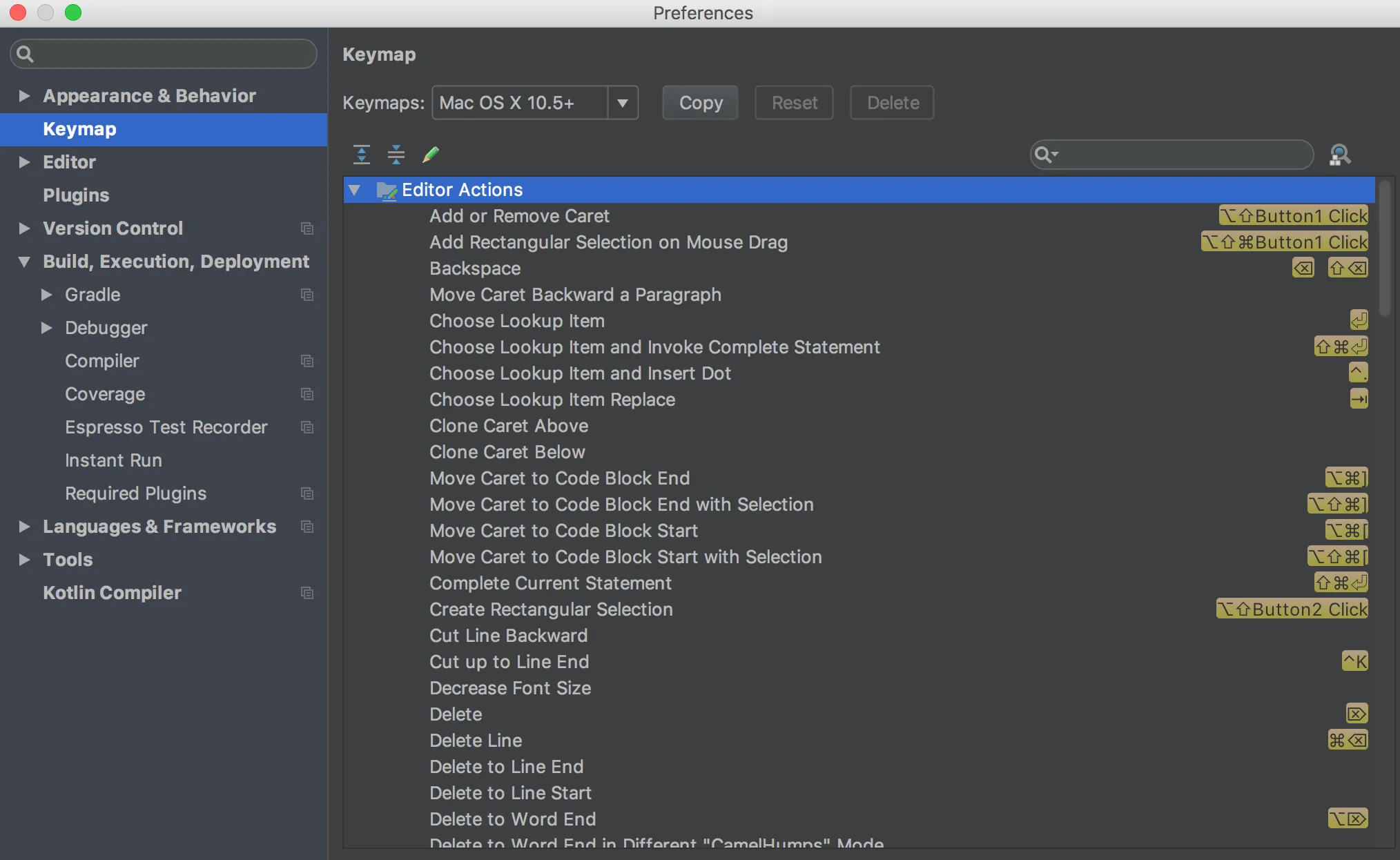The width and height of the screenshot is (1400, 860).
Task: Click the Editor Actions folder icon
Action: [386, 190]
